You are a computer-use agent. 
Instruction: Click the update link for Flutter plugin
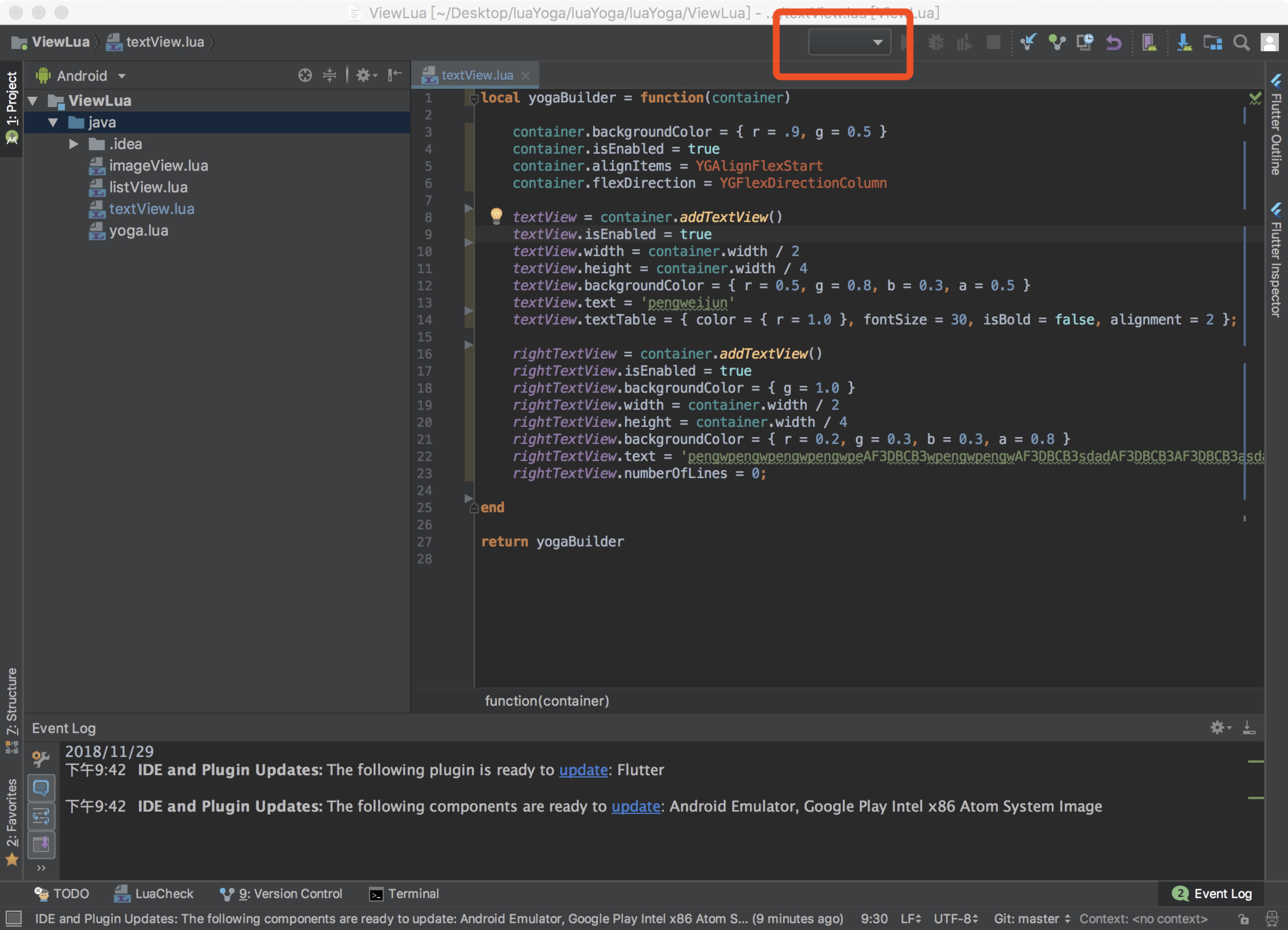click(583, 770)
